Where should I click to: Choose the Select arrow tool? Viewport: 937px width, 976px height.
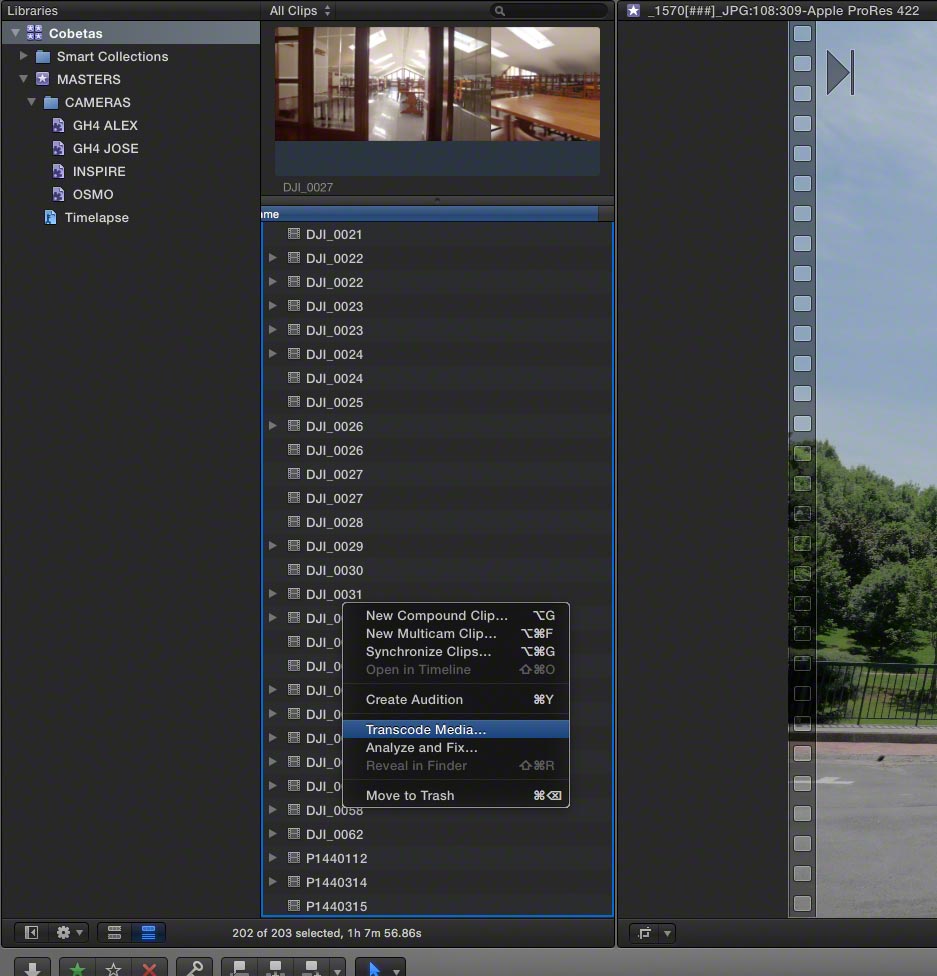point(374,969)
